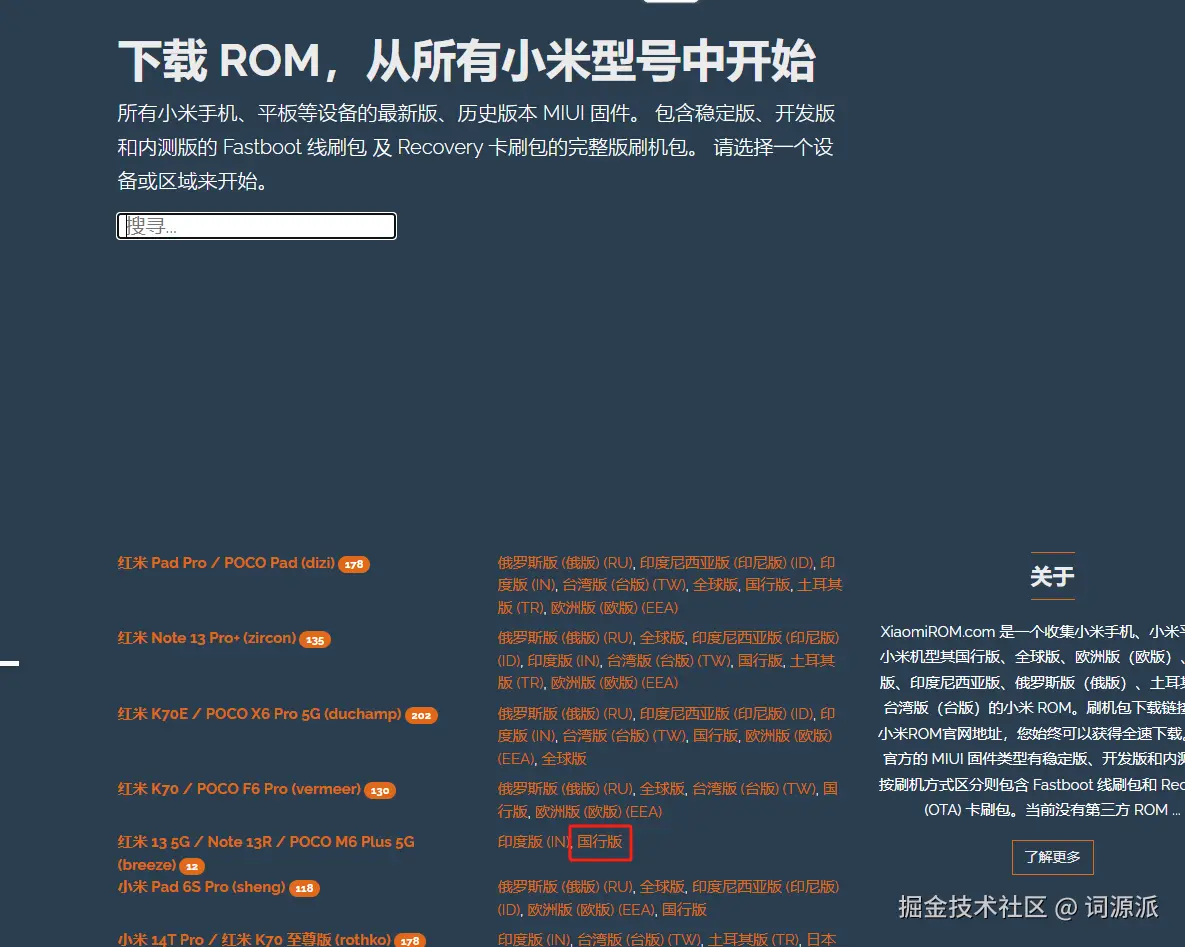Viewport: 1185px width, 947px height.
Task: Select 国行版 for 小米 Pad 6S Pro (sheng)
Action: [685, 909]
